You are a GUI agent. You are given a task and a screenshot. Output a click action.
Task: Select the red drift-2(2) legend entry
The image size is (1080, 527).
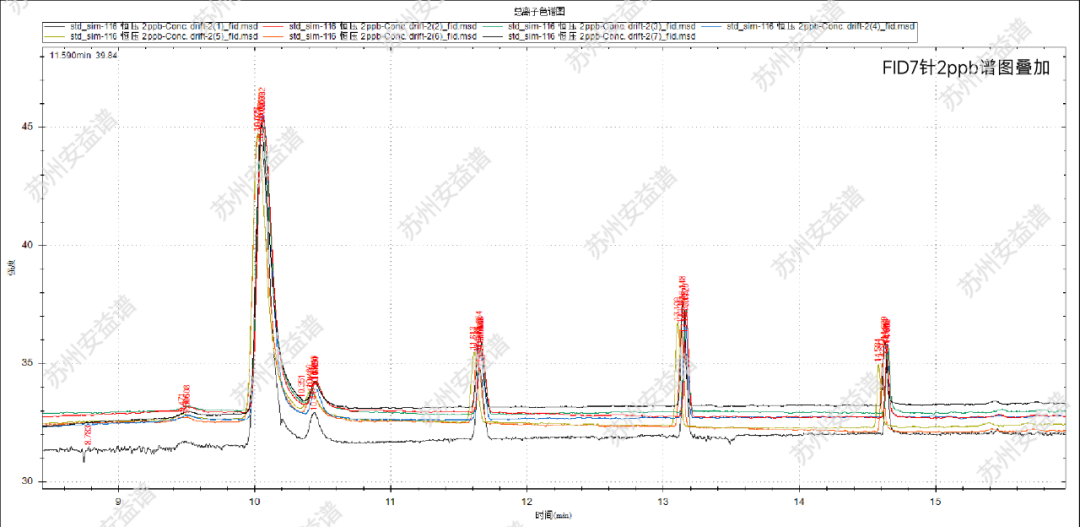(x=370, y=25)
